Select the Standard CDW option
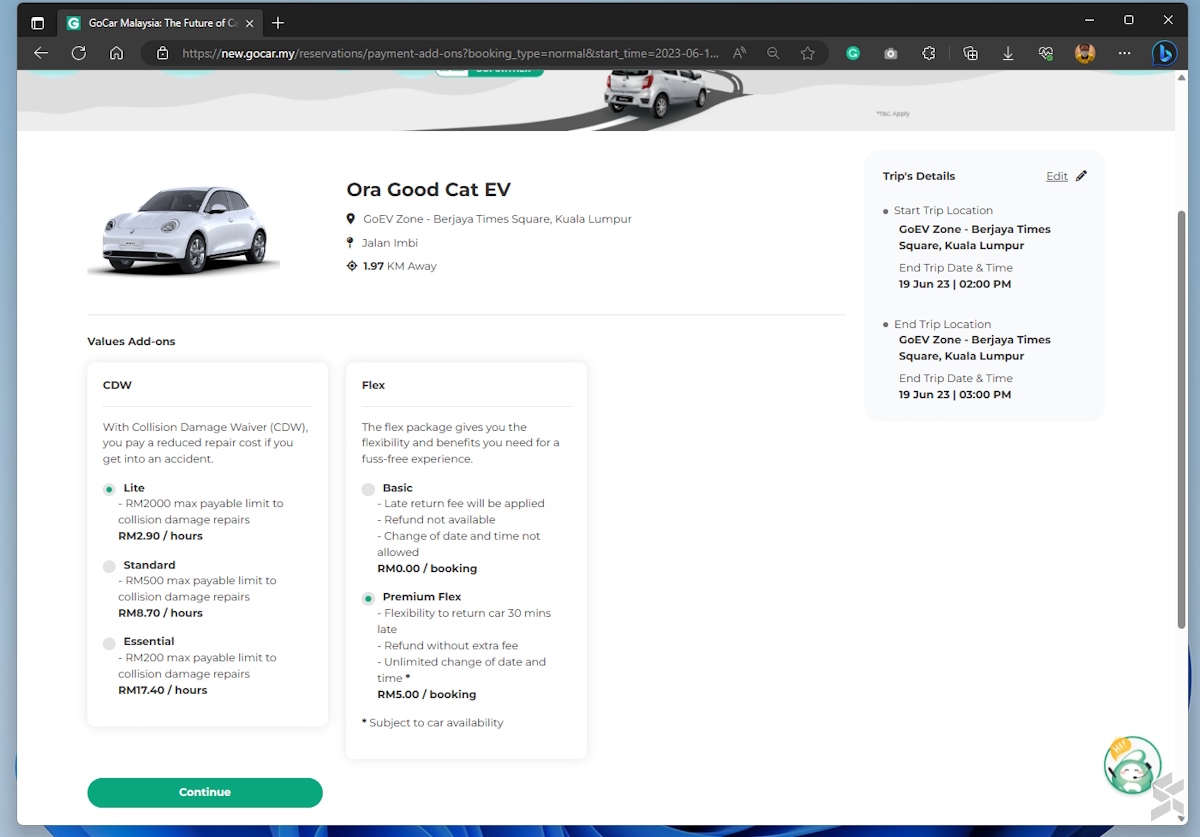1200x837 pixels. click(109, 566)
